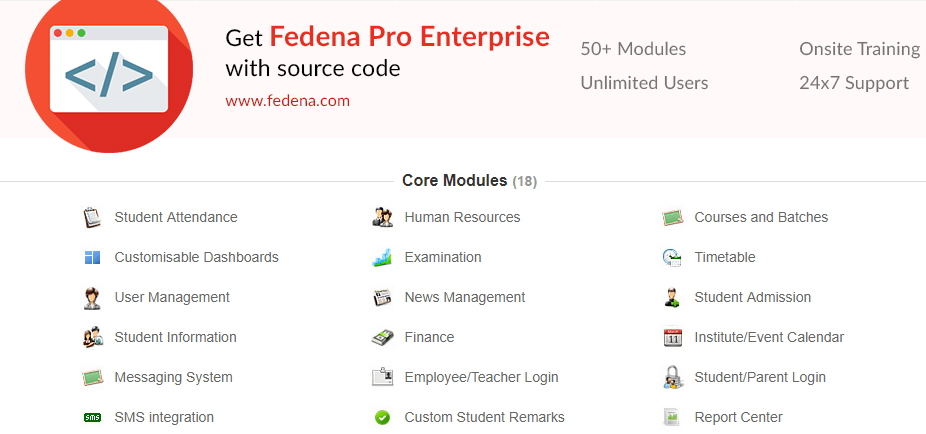Click the Customisable Dashboards blue grid icon
The height and width of the screenshot is (434, 926).
click(x=92, y=257)
